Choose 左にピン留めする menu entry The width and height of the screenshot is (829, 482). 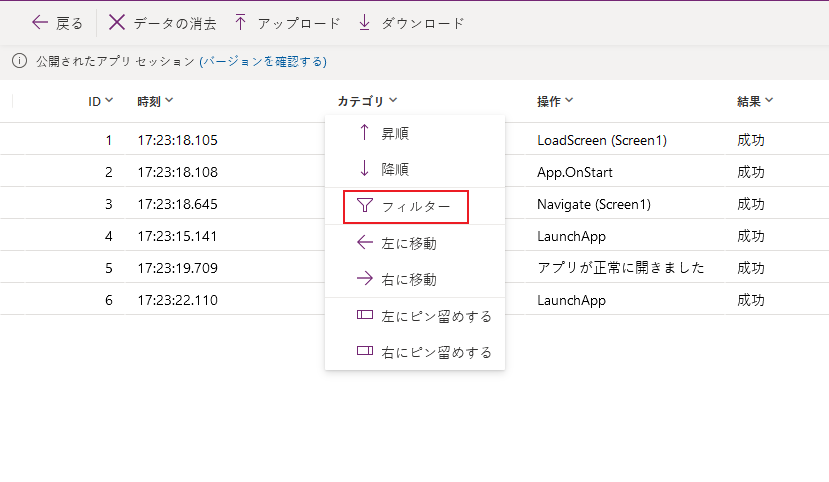coord(415,316)
